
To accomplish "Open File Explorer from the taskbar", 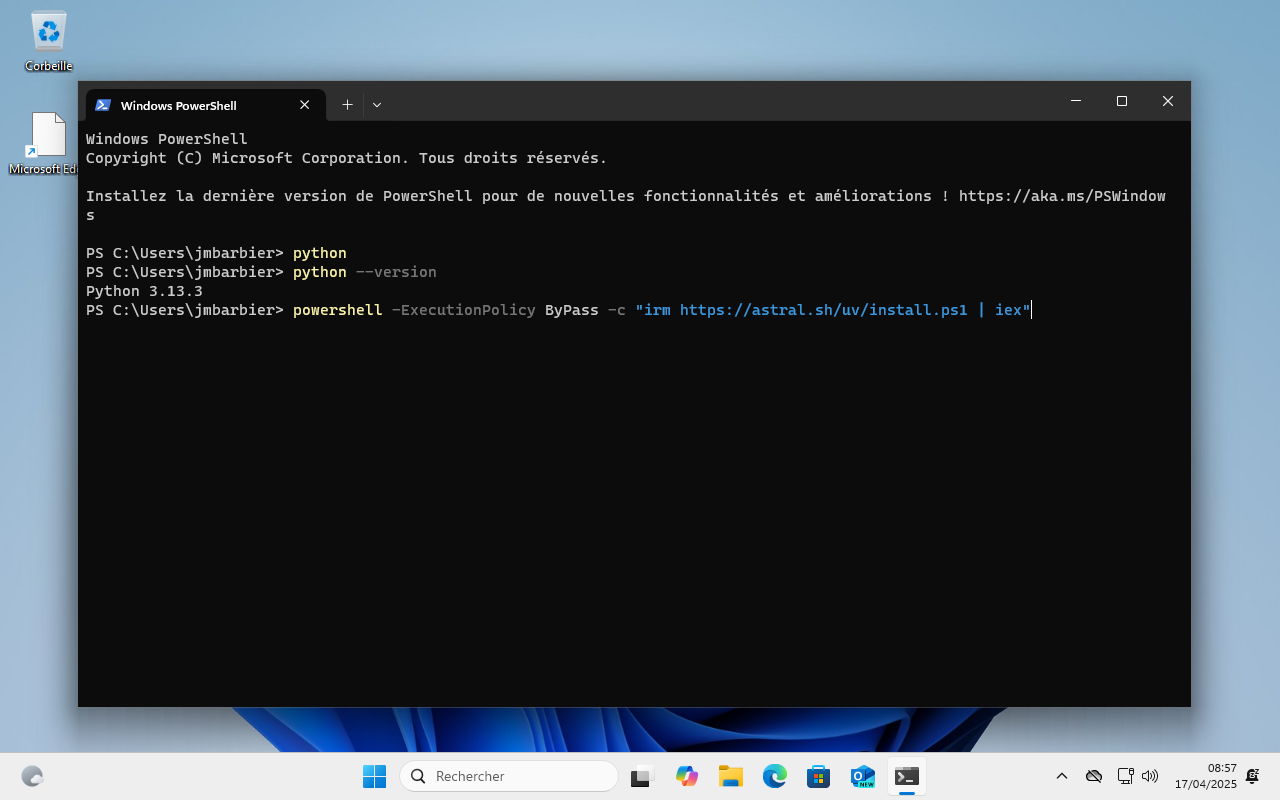I will [730, 776].
